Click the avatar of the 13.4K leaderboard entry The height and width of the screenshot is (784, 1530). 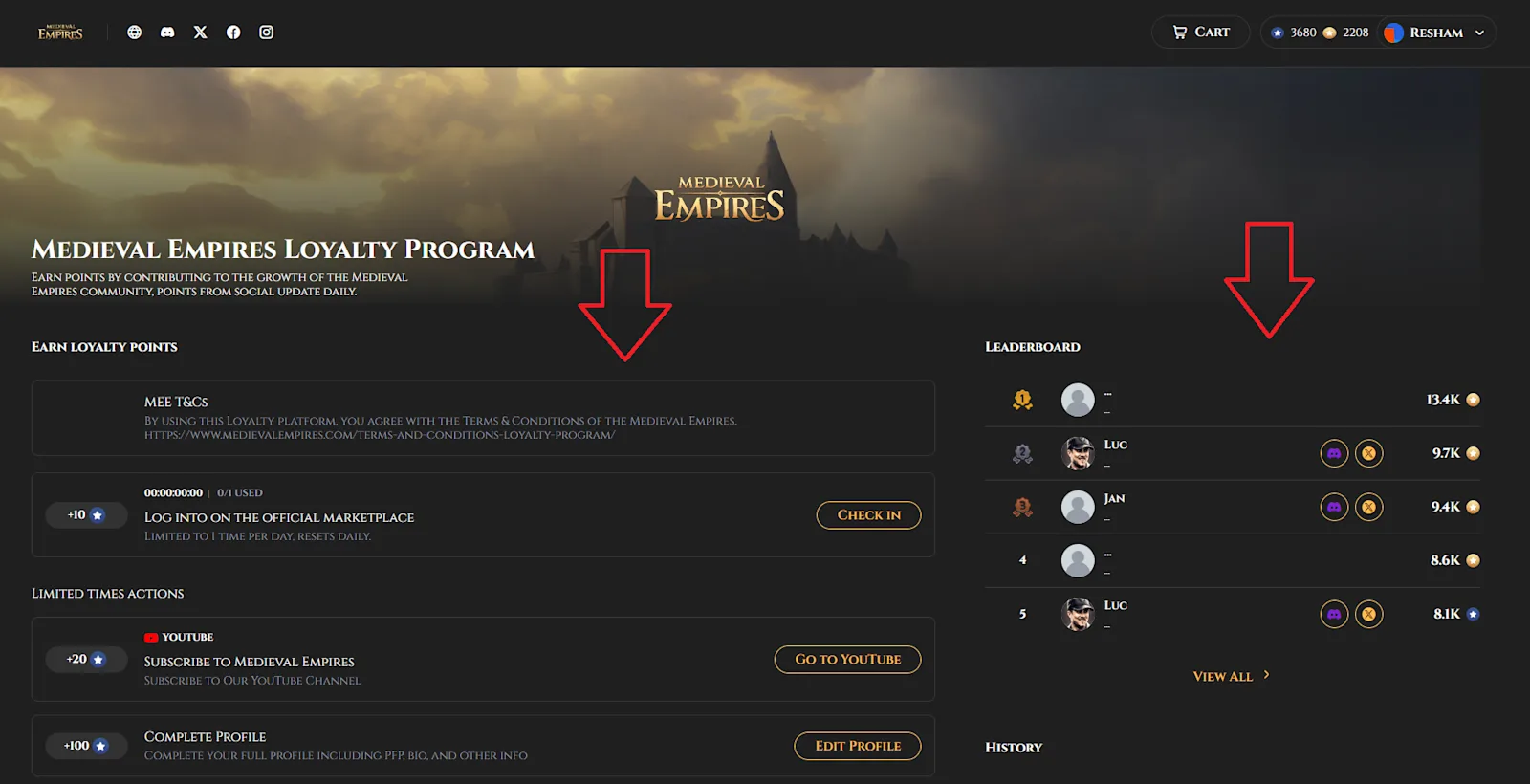[1078, 400]
